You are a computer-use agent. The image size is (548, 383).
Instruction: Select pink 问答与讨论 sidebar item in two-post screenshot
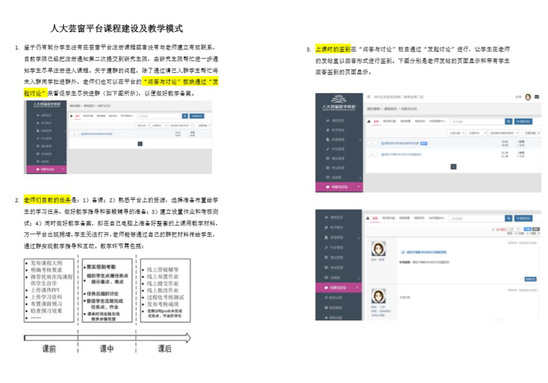click(339, 187)
